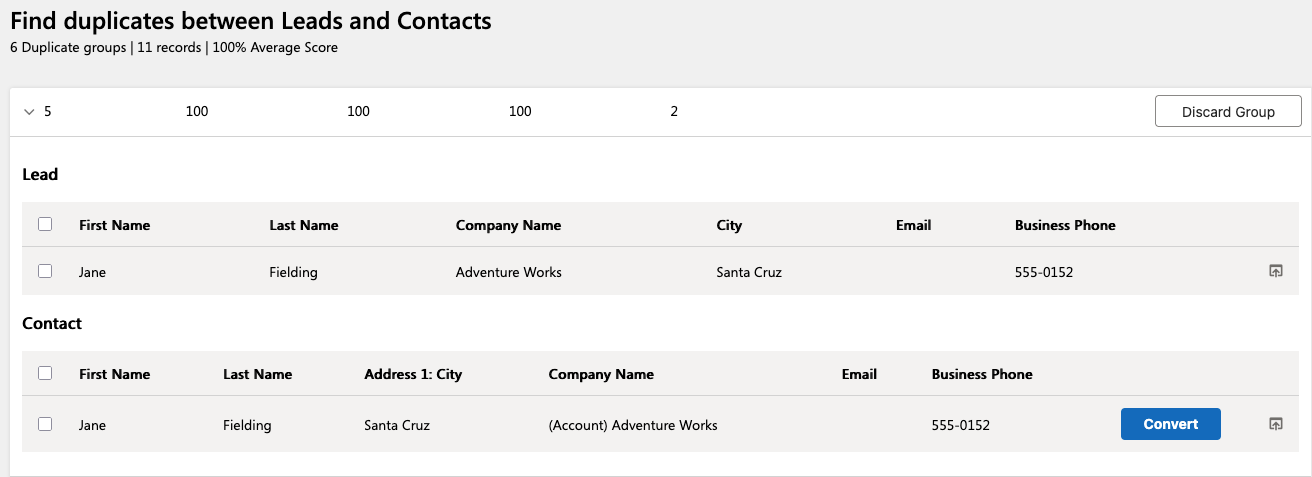Screen dimensions: 1312x477
Task: Select the Santa Cruz cell in the Lead row
Action: click(749, 272)
